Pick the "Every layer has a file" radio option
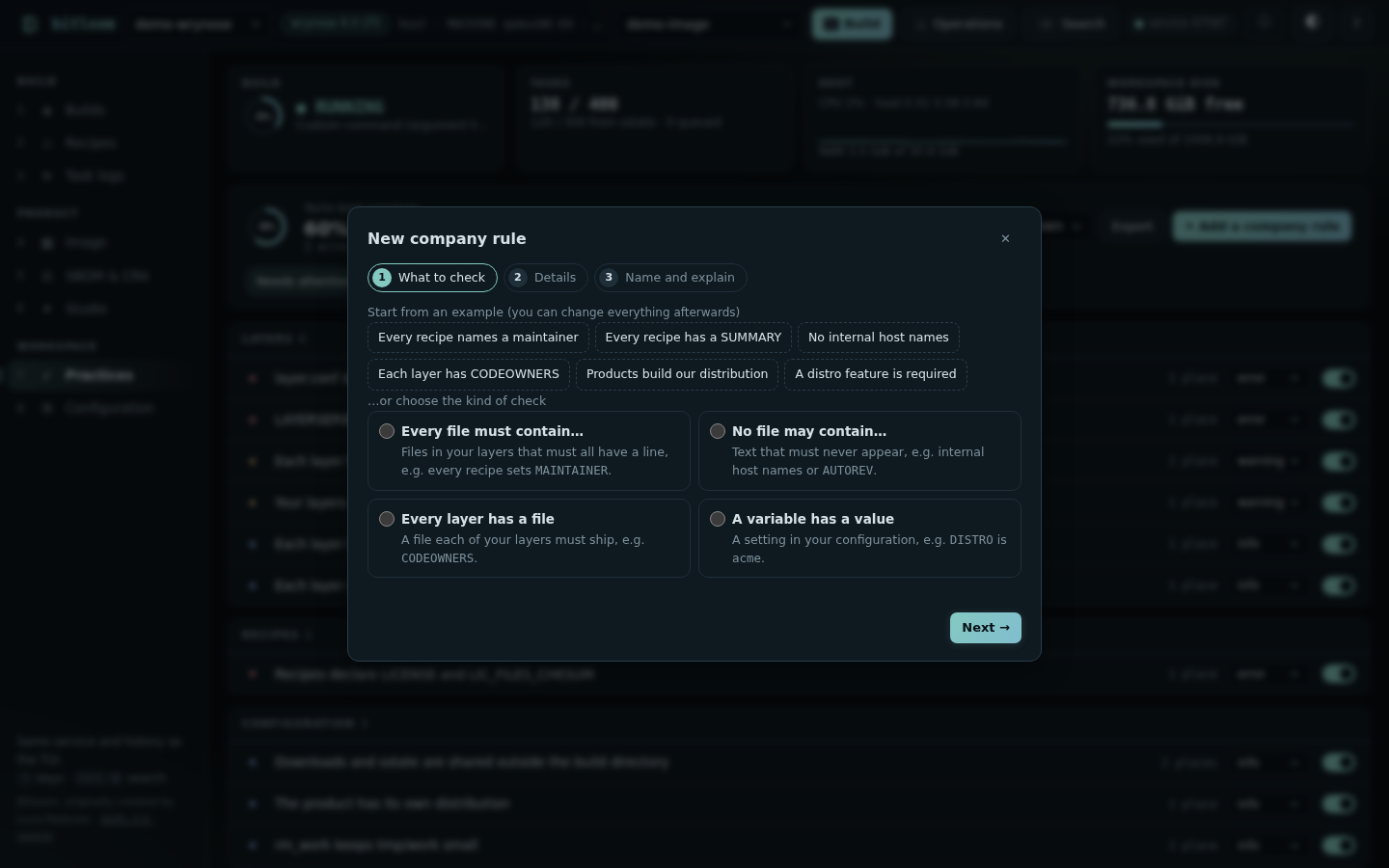The width and height of the screenshot is (1389, 868). point(387,519)
